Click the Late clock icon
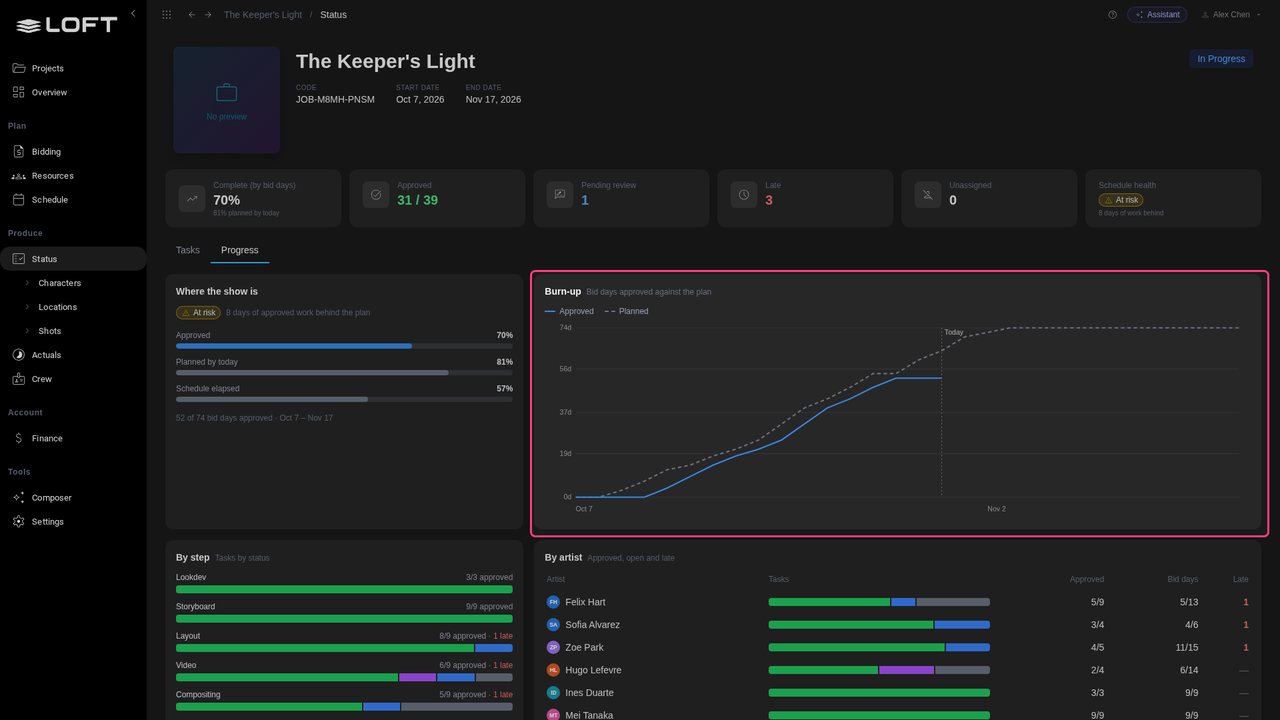The height and width of the screenshot is (720, 1280). [x=744, y=195]
